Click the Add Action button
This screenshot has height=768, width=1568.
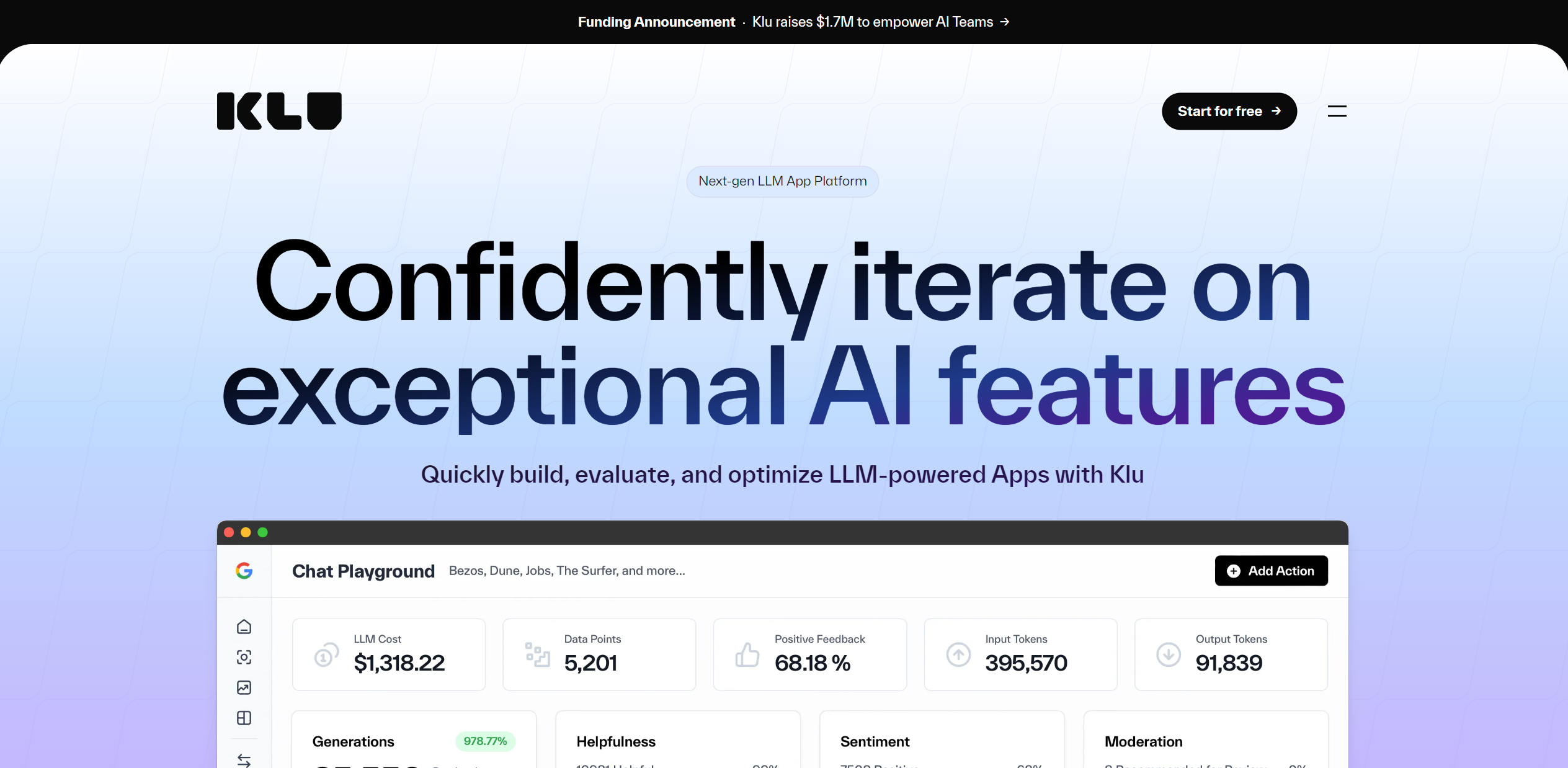[x=1271, y=571]
